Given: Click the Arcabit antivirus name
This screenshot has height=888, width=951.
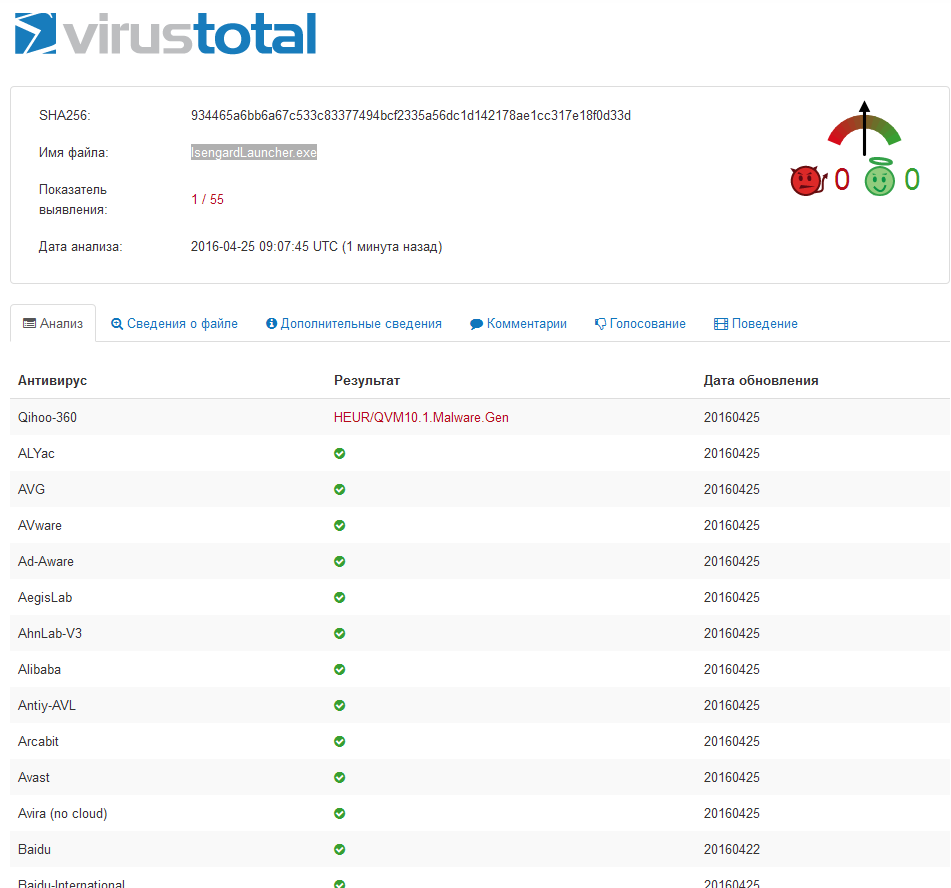Looking at the screenshot, I should 38,741.
